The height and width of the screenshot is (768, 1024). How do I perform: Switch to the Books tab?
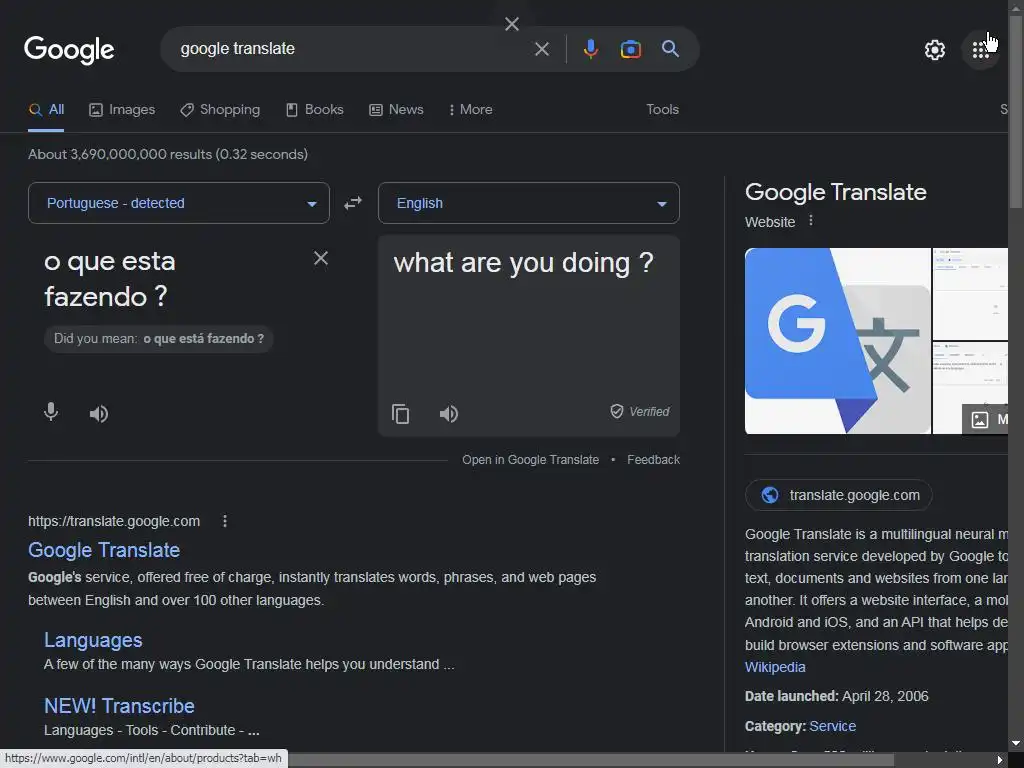pos(315,110)
